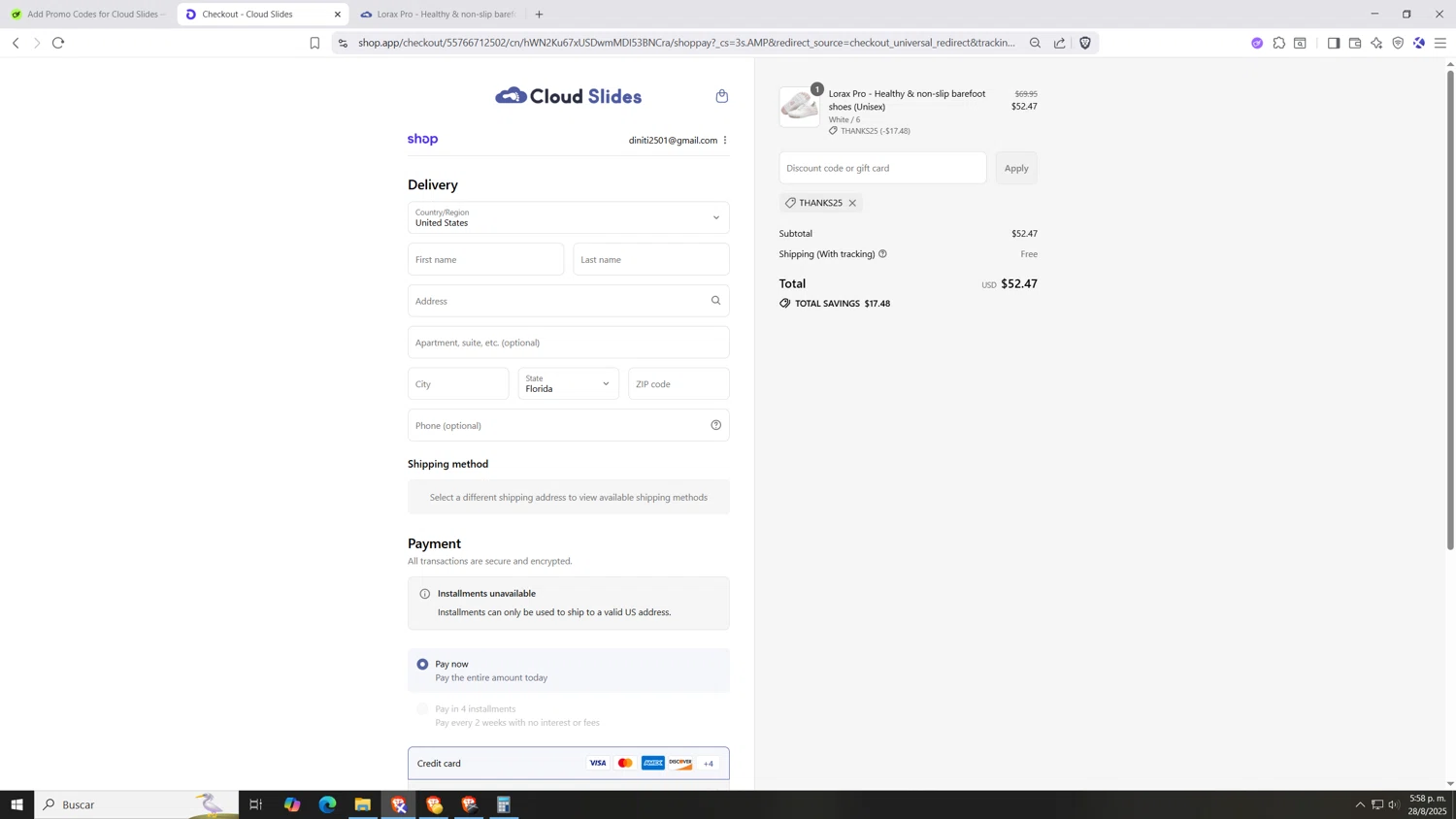1456x819 pixels.
Task: Select Pay in 4 installments option
Action: click(x=422, y=709)
